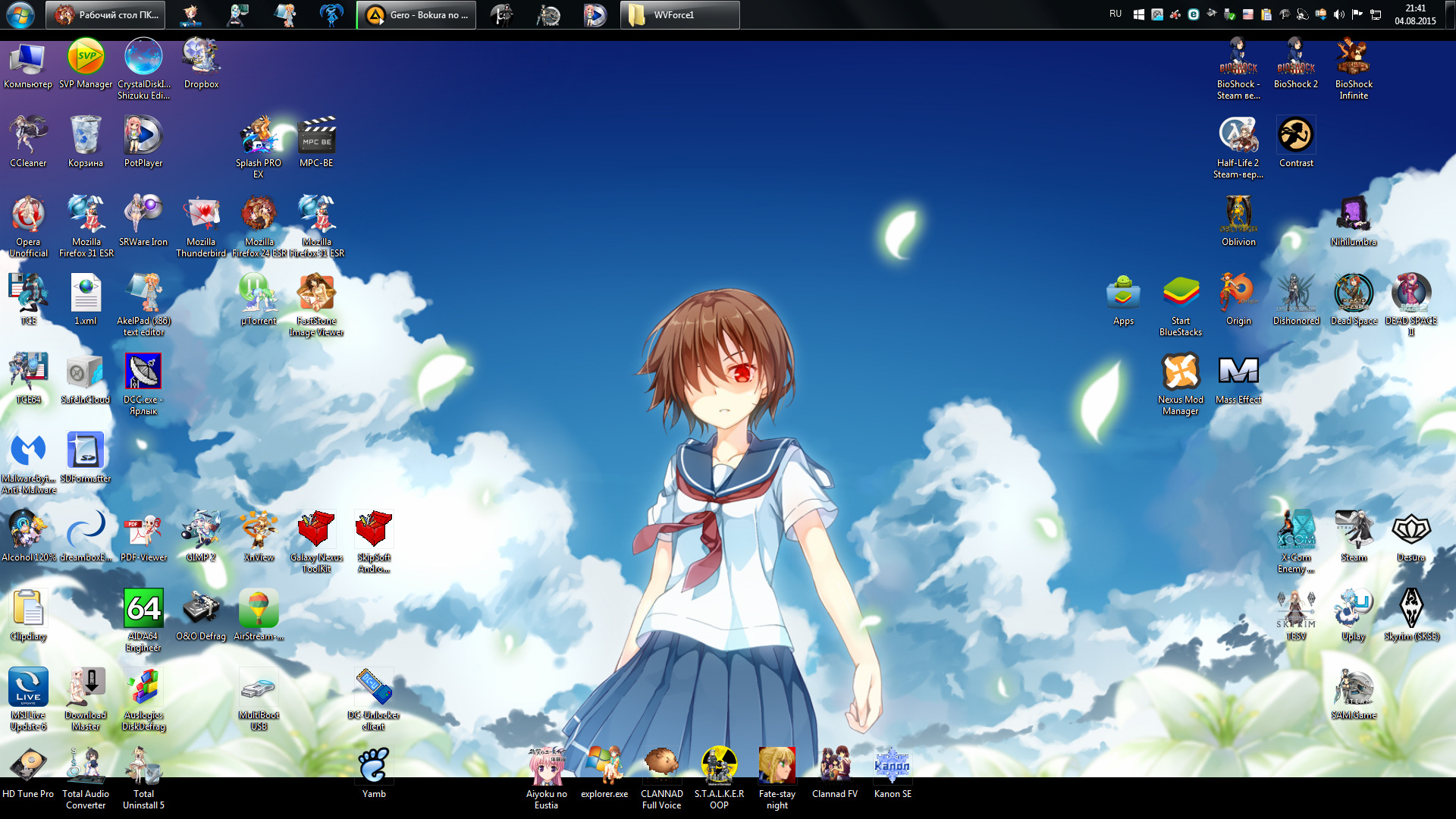Open Origin client shortcut
Image resolution: width=1456 pixels, height=819 pixels.
[1238, 300]
